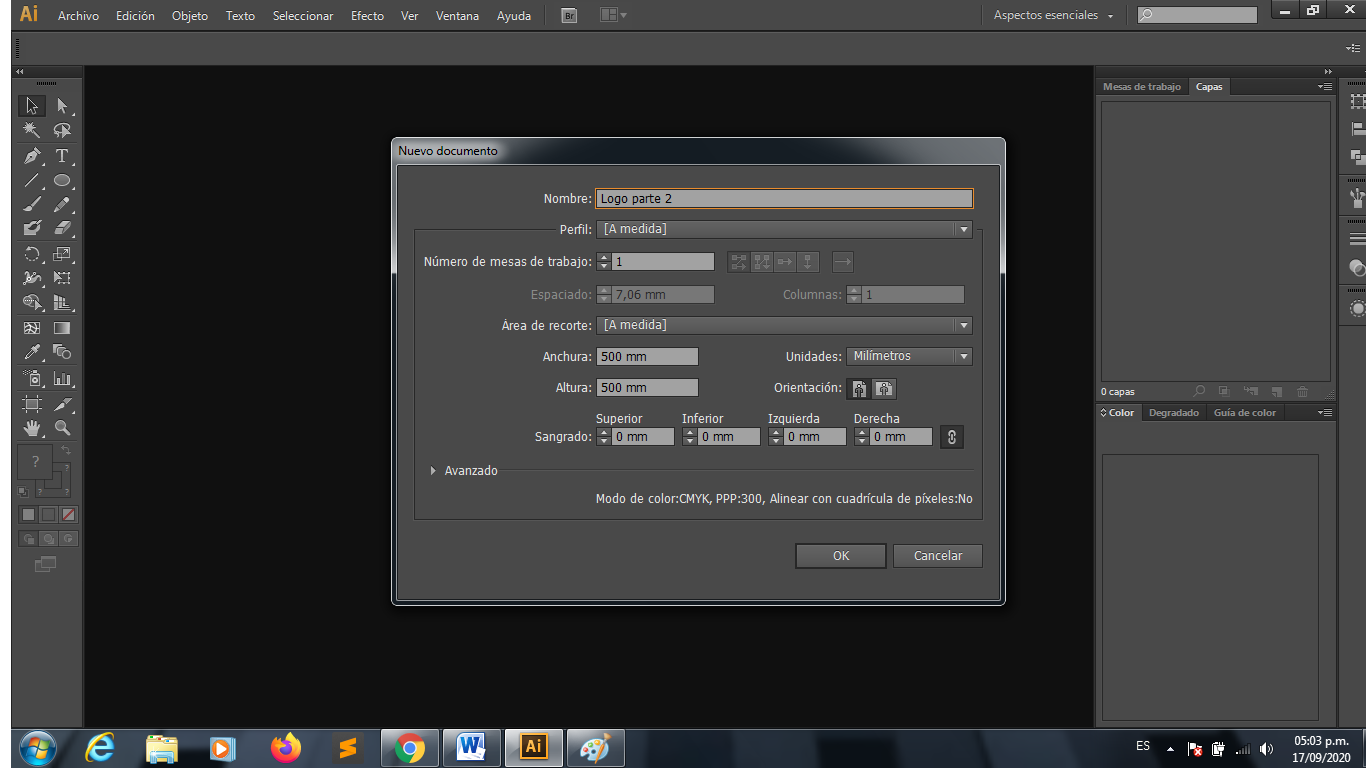Click the Altura 500 mm field
The image size is (1366, 768).
coord(647,387)
